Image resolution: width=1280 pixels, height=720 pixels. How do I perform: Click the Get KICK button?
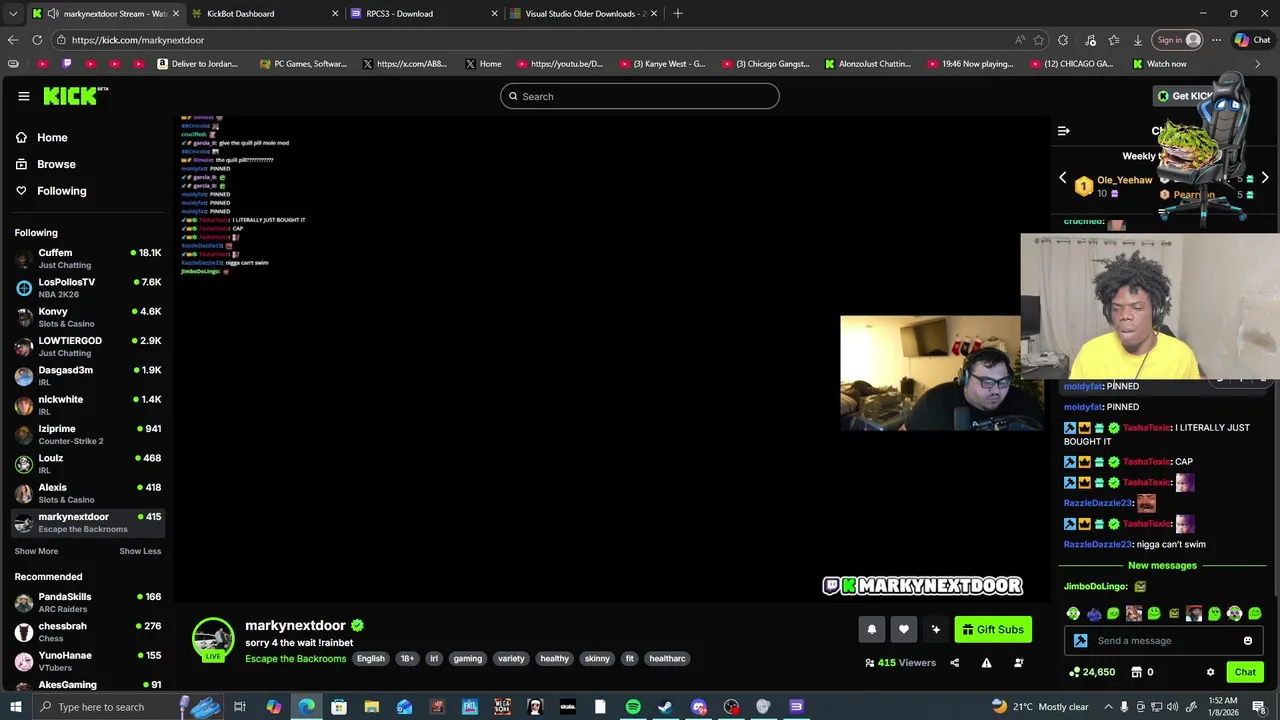[1185, 96]
